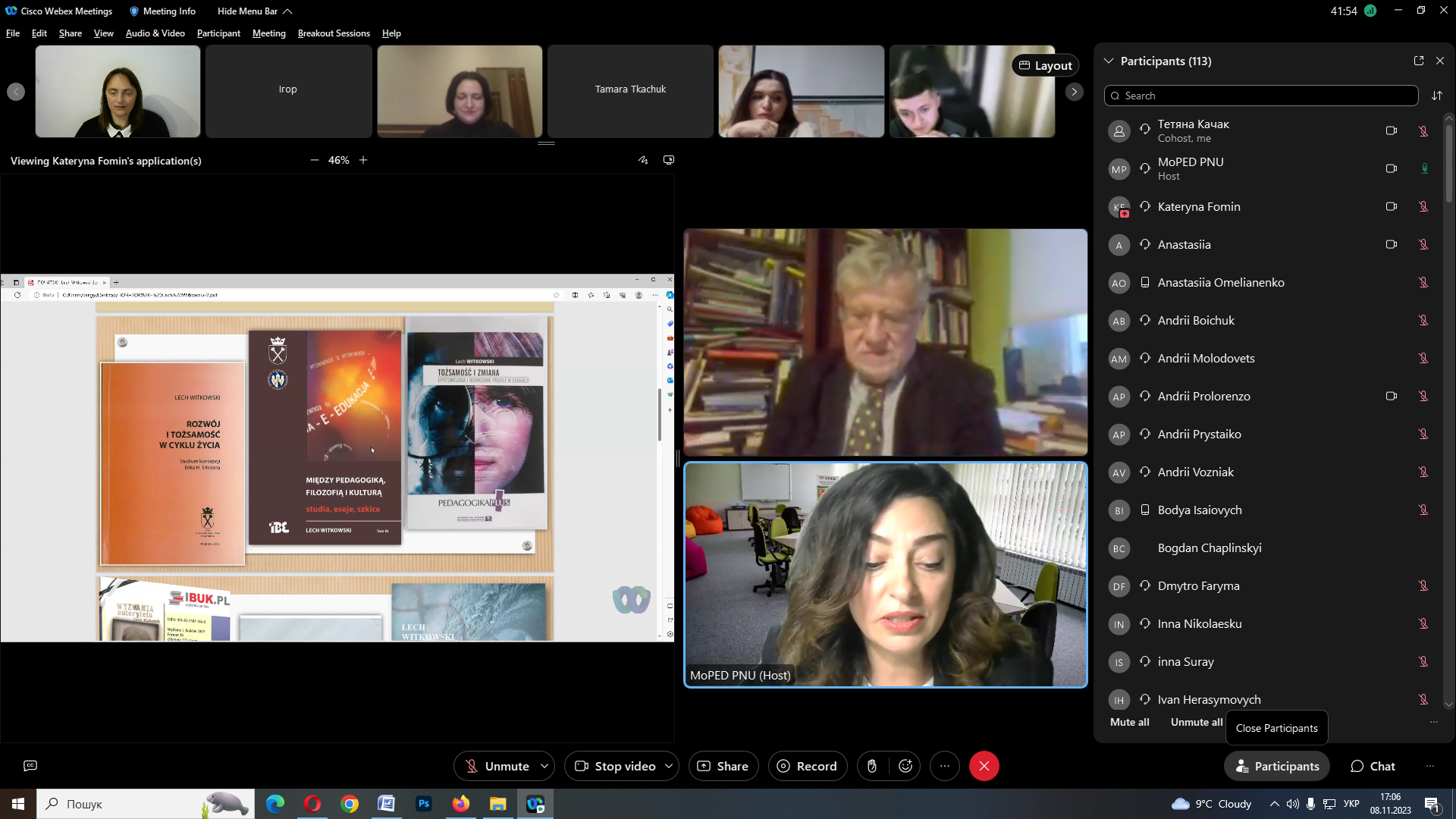Zoom in the shared view with plus
The image size is (1456, 819).
pyautogui.click(x=363, y=160)
